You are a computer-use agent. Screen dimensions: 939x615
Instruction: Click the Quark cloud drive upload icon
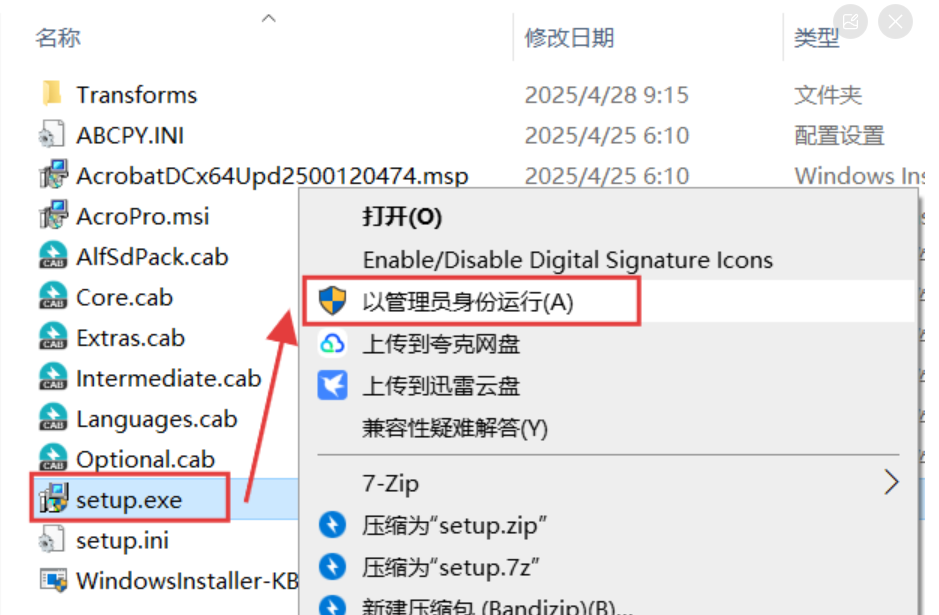[332, 344]
